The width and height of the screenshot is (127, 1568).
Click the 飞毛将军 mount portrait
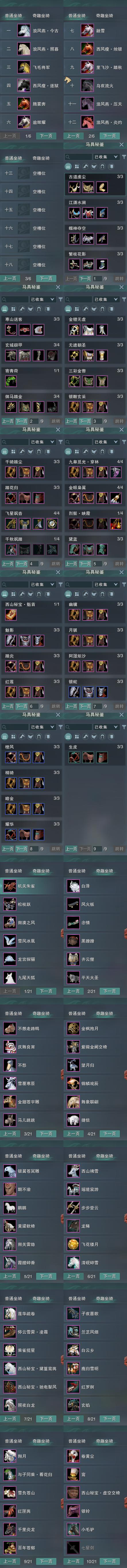click(24, 67)
